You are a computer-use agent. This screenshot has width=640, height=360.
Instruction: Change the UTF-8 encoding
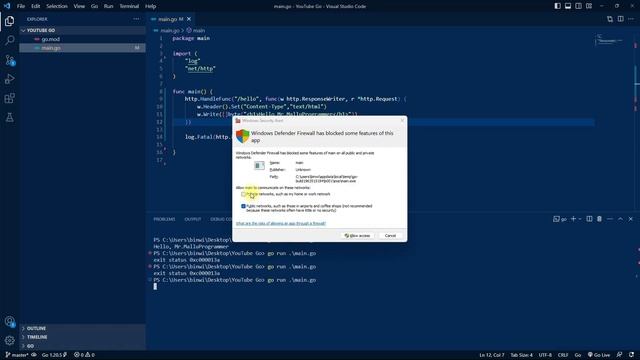click(x=545, y=355)
